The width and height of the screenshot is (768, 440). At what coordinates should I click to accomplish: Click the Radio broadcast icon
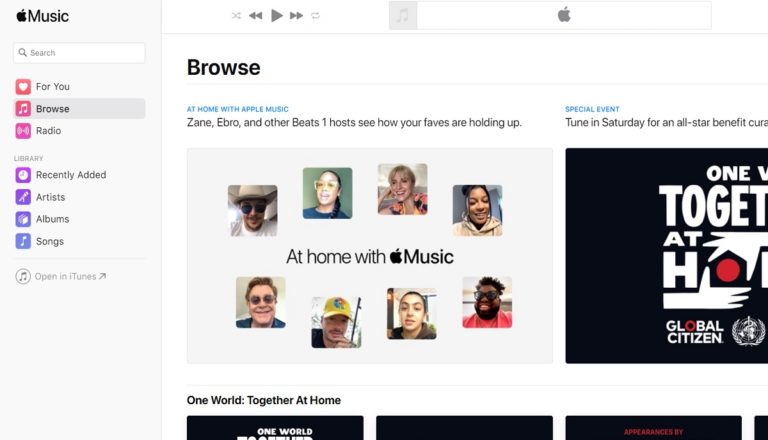coord(23,131)
